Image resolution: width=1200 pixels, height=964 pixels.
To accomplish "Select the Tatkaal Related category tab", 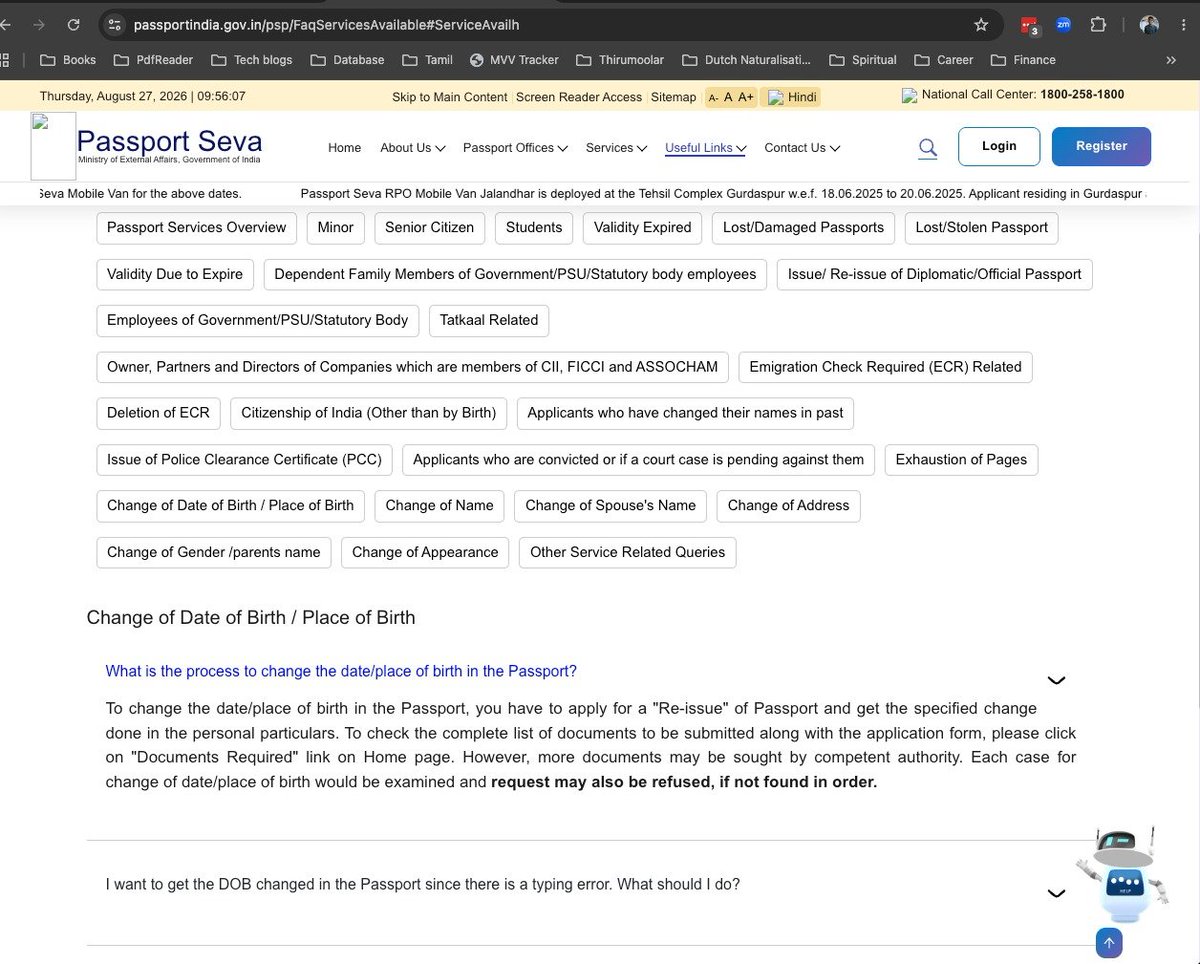I will click(489, 320).
